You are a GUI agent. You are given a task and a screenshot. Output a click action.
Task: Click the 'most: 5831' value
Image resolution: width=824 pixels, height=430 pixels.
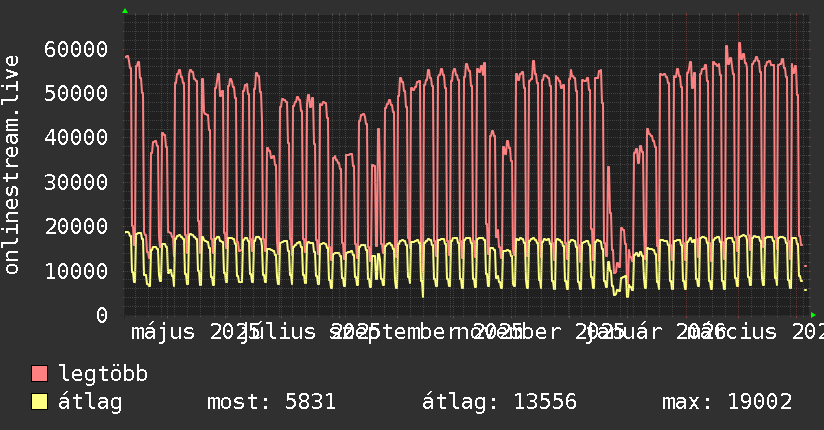tap(271, 402)
